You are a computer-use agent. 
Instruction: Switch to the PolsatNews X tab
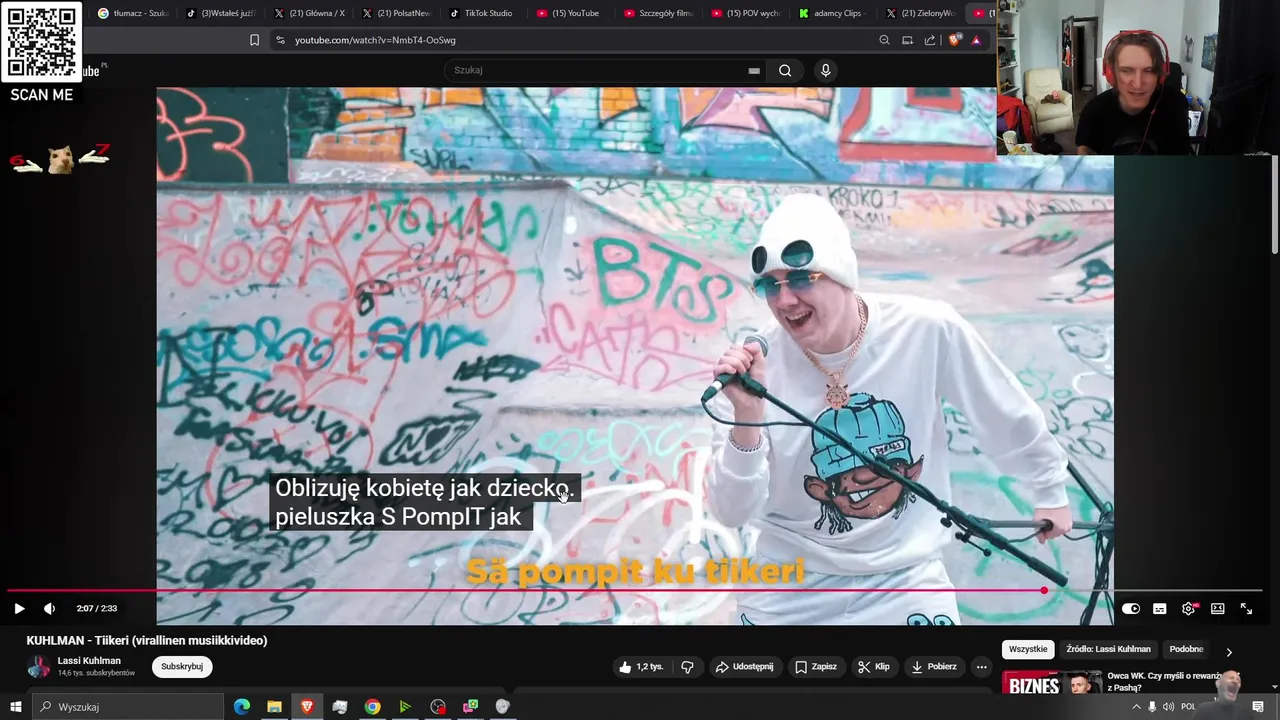point(396,13)
